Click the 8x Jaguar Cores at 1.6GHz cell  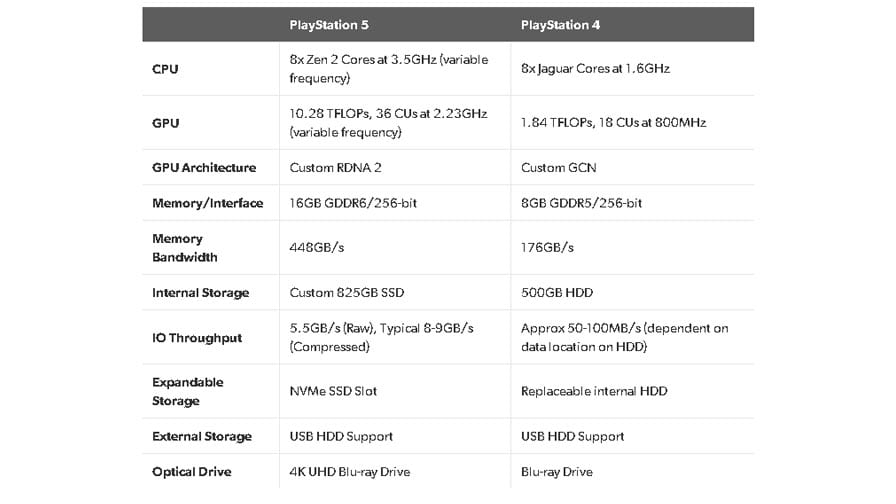[x=595, y=69]
